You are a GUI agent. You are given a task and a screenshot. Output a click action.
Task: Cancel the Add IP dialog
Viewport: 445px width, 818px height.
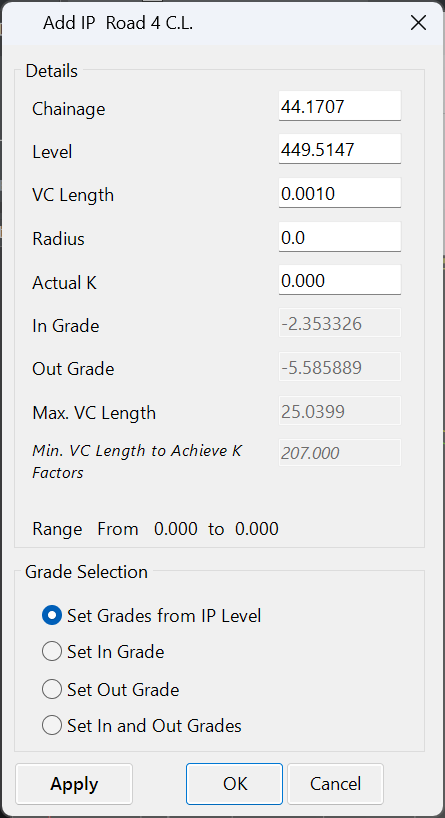click(x=335, y=784)
